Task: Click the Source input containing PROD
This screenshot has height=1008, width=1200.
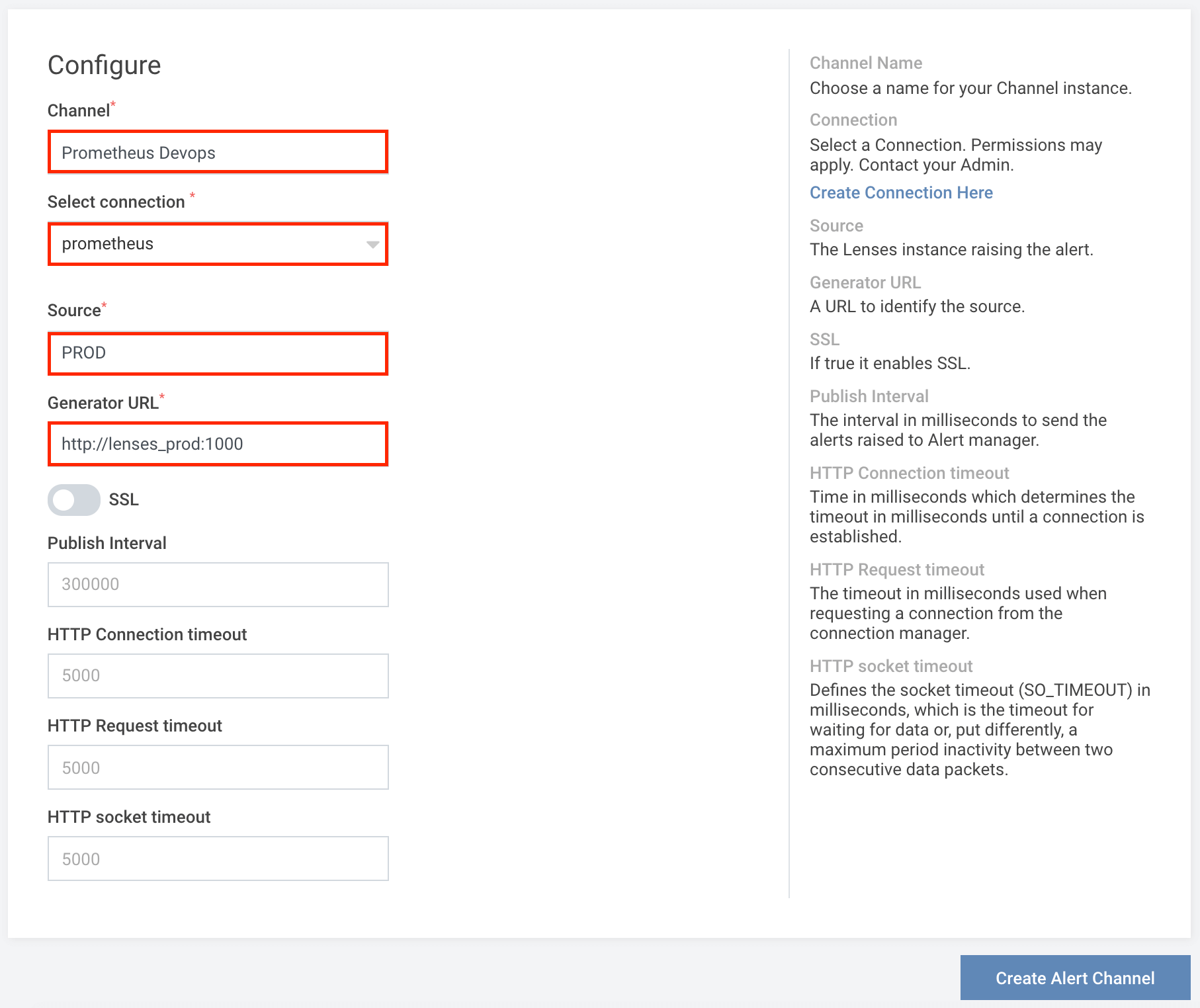Action: tap(218, 353)
